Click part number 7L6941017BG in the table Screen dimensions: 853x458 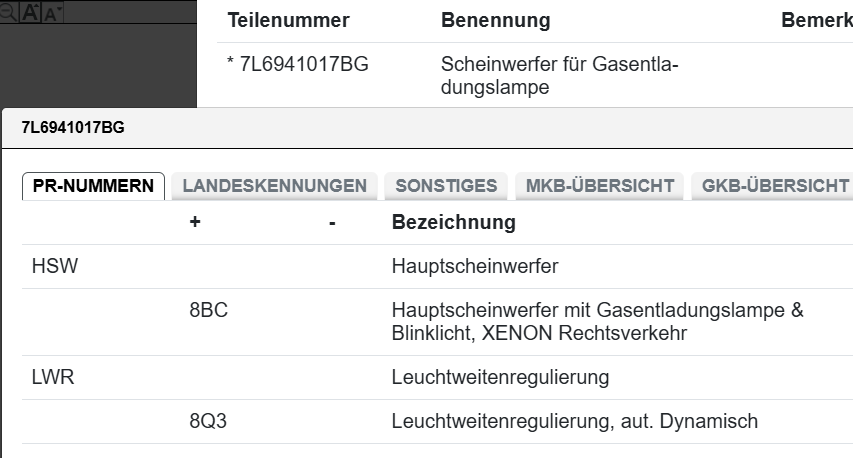click(298, 65)
